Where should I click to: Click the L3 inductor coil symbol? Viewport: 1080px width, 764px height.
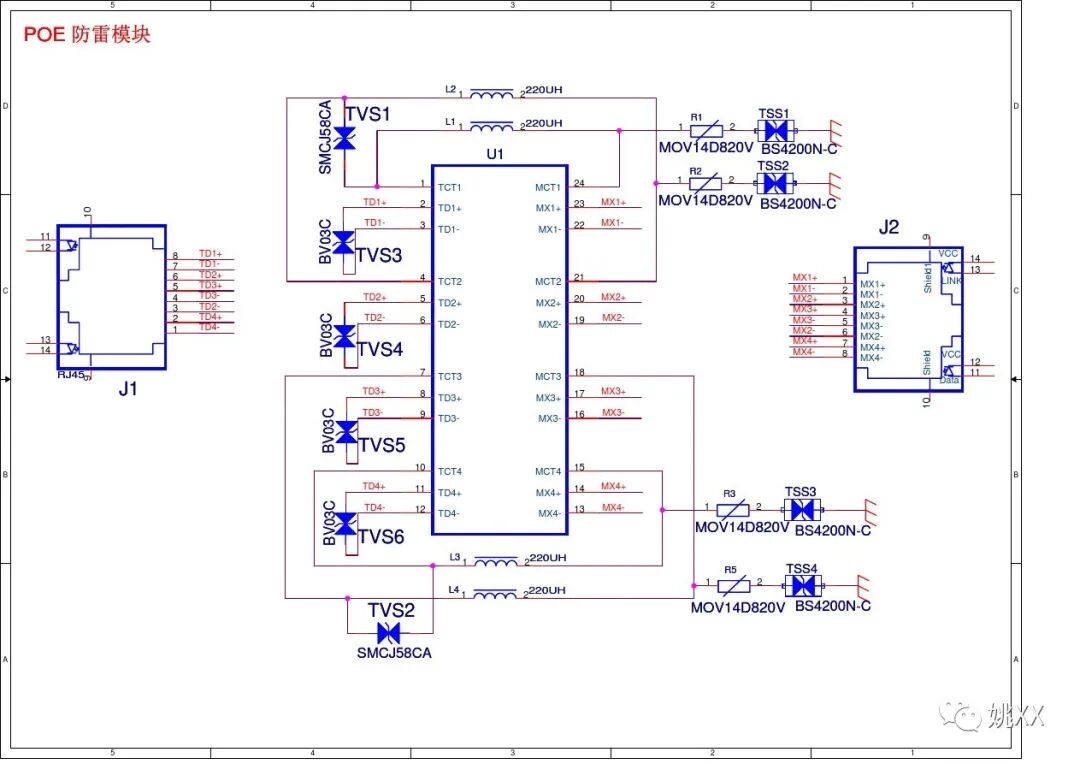pyautogui.click(x=496, y=561)
